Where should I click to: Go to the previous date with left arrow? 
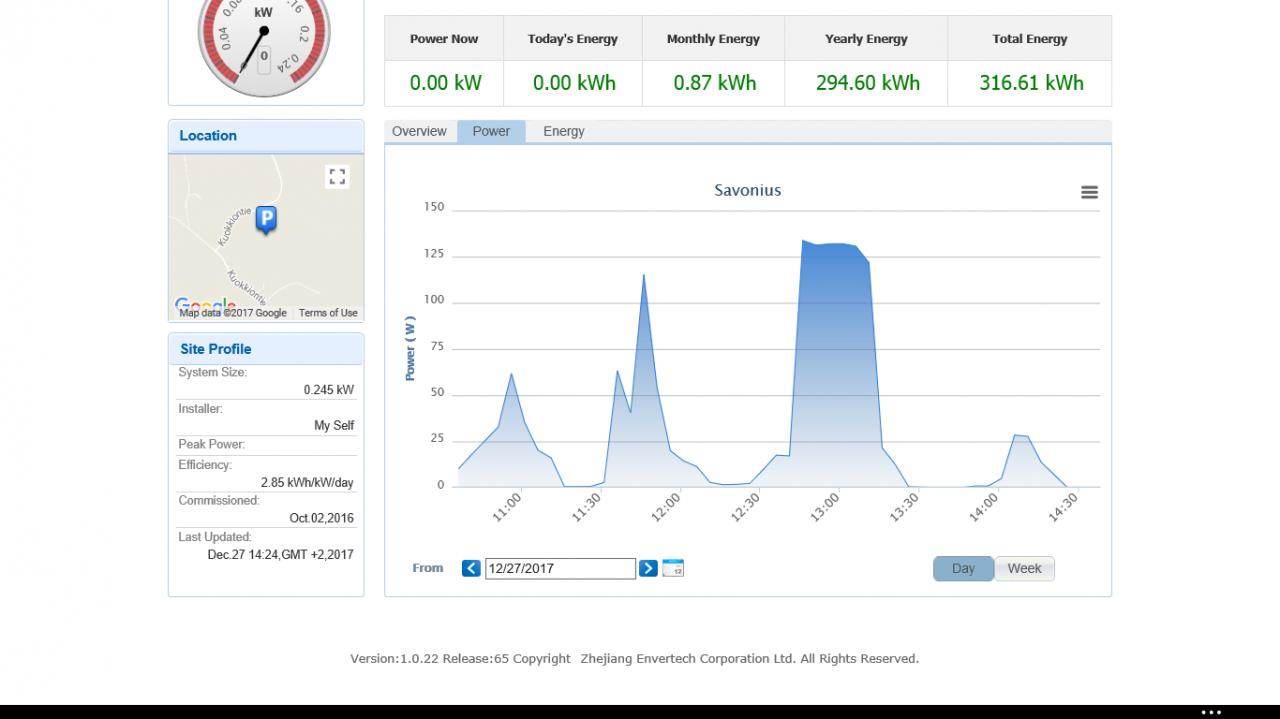[471, 568]
